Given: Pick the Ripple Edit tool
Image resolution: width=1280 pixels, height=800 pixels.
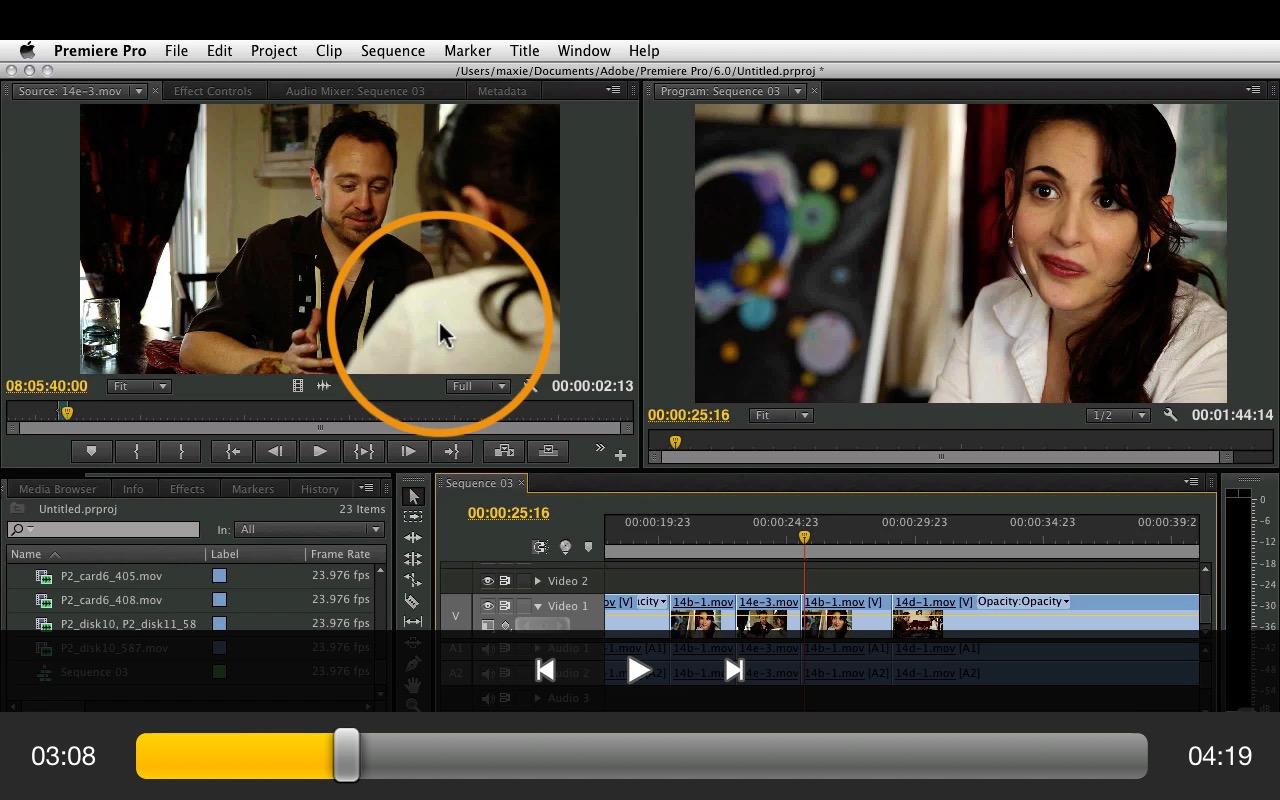Looking at the screenshot, I should click(x=413, y=538).
